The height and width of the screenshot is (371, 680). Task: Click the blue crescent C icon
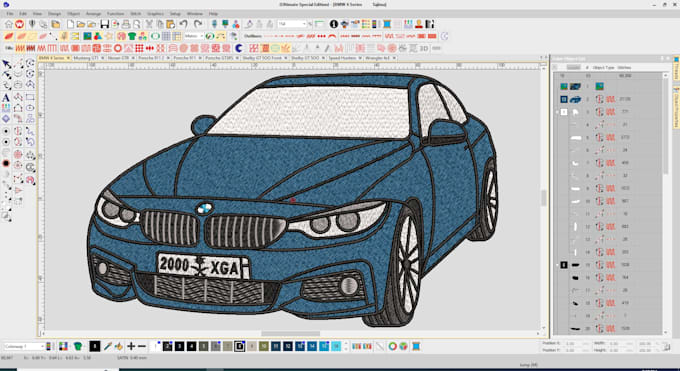coord(239,48)
